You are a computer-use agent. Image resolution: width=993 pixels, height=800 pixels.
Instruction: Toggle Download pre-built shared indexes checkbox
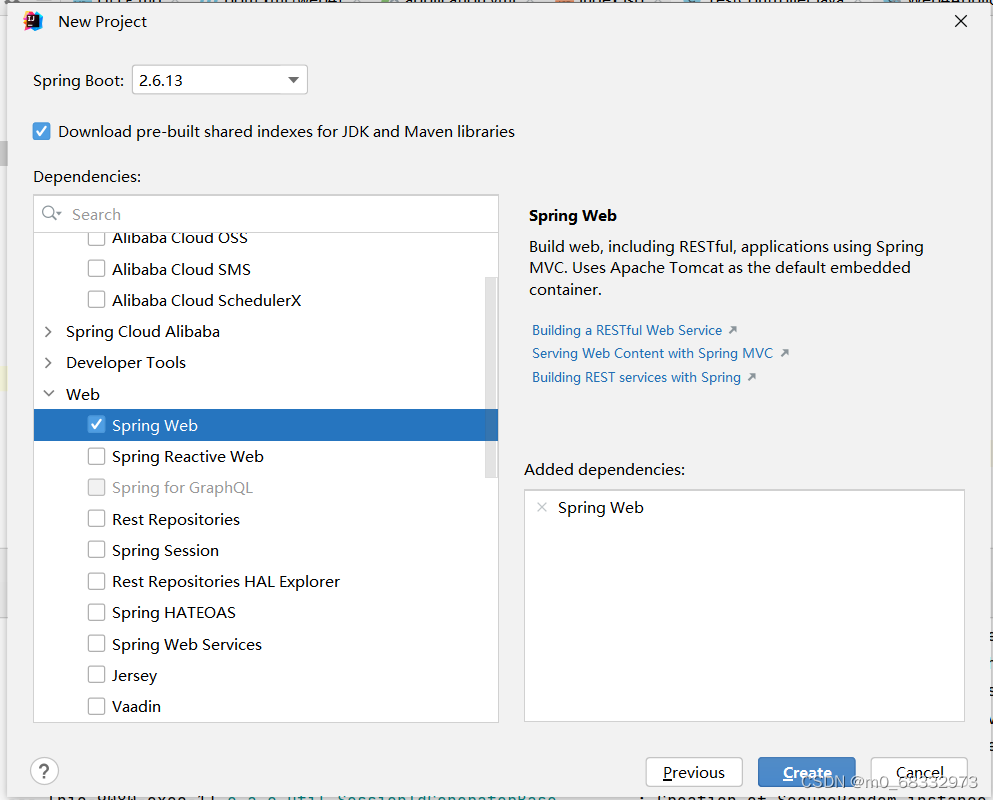42,131
